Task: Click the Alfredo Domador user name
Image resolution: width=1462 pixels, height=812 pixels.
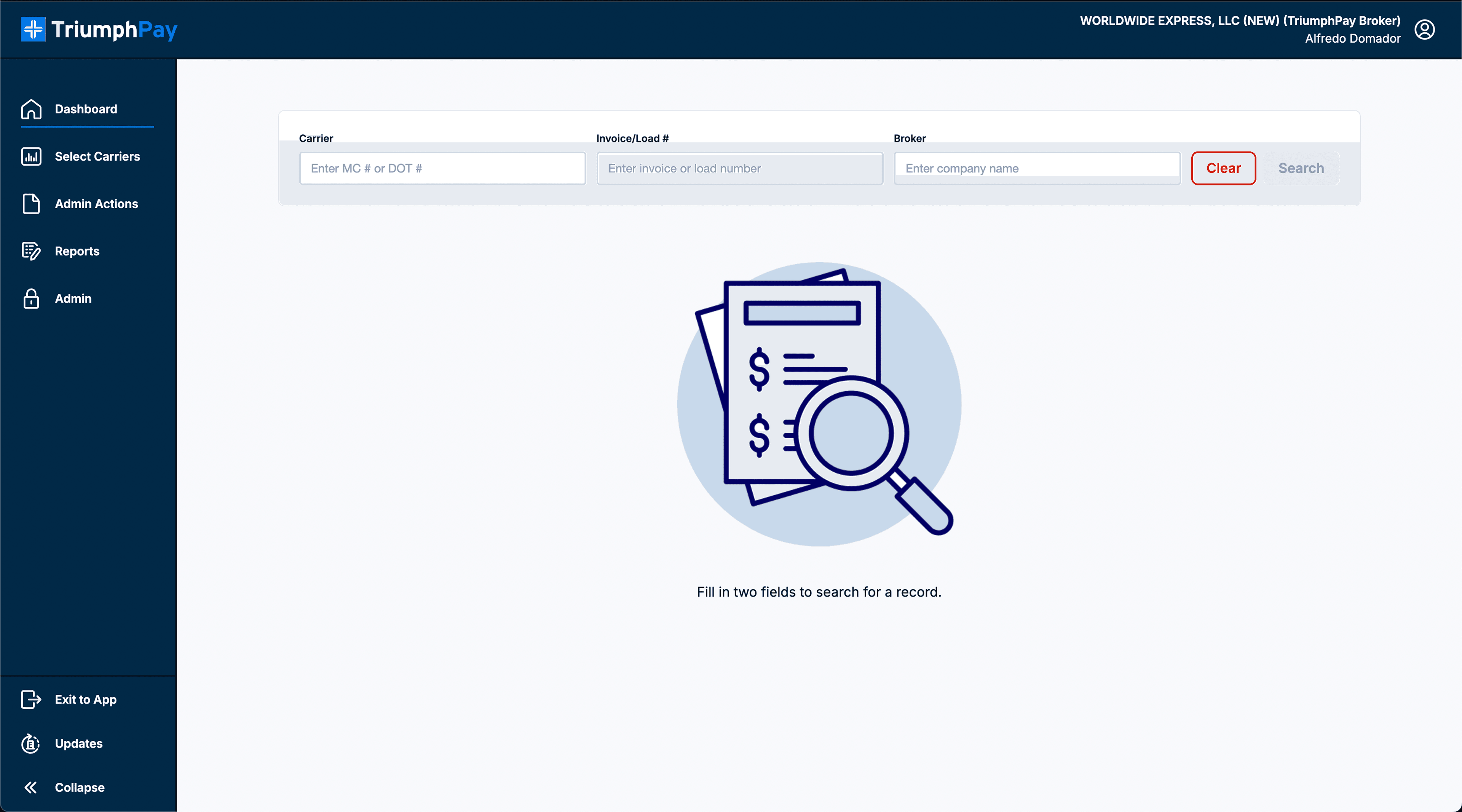Action: click(x=1352, y=38)
